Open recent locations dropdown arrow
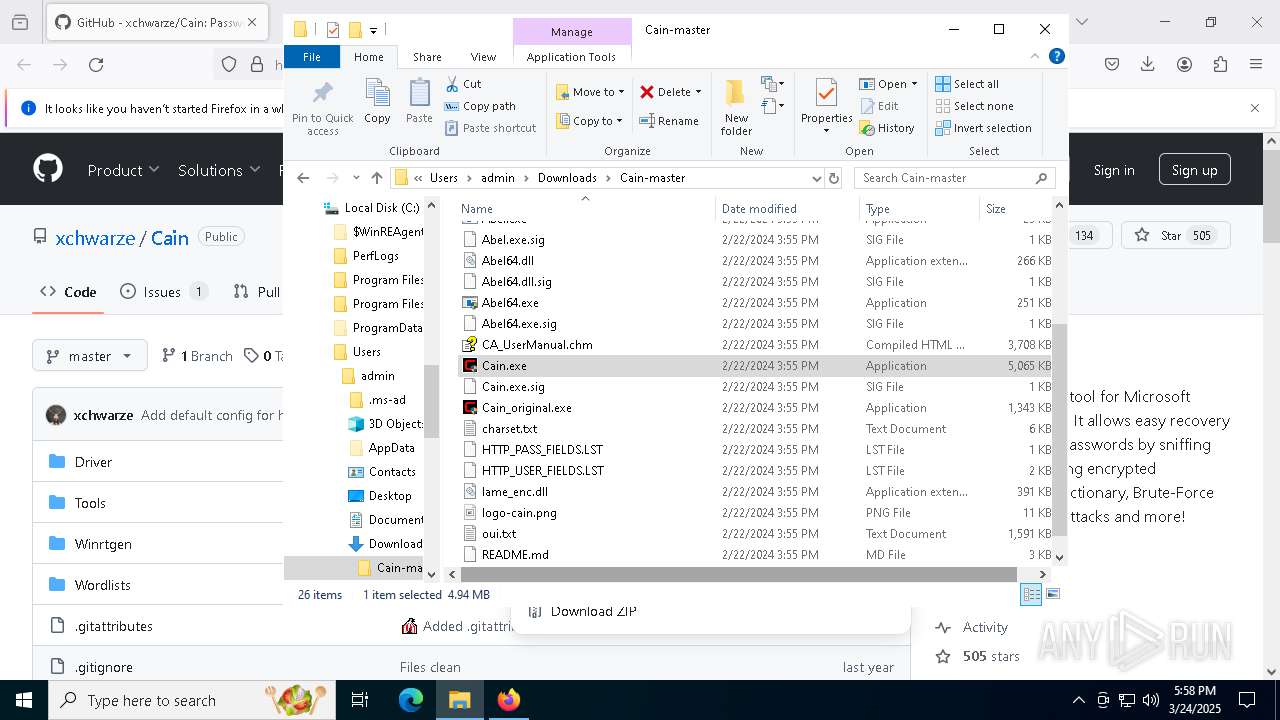 point(356,178)
